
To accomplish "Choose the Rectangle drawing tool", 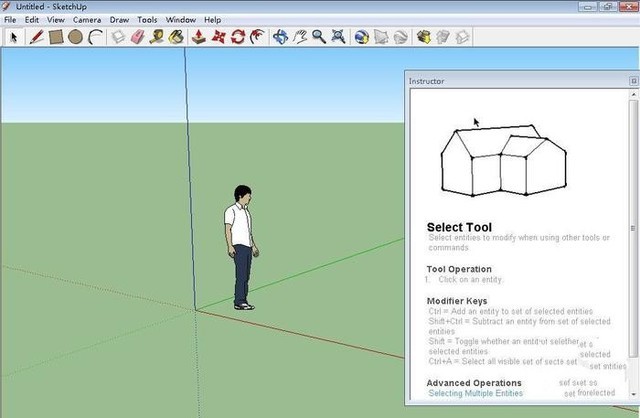I will 56,37.
